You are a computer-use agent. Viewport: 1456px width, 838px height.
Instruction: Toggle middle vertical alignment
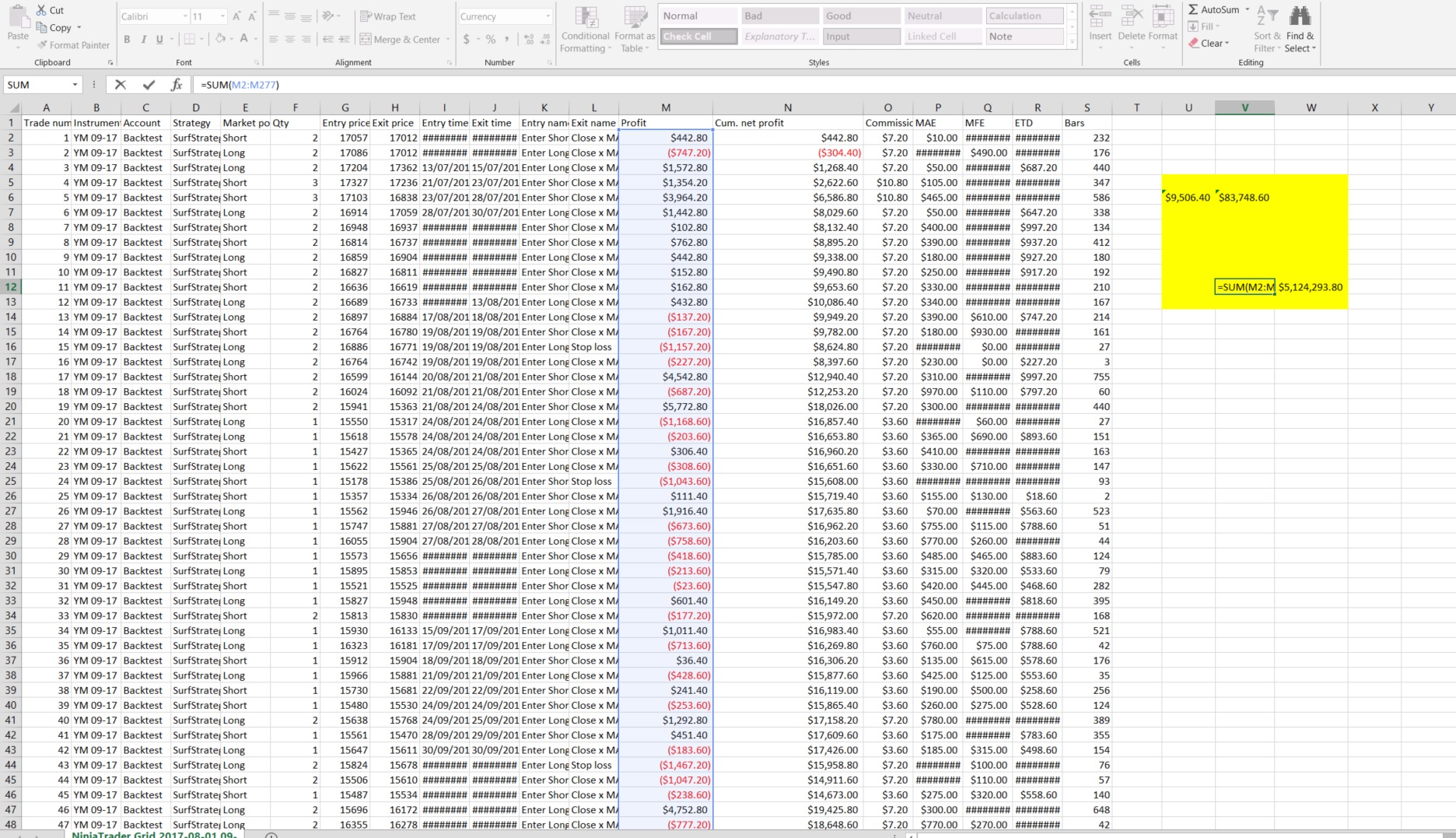289,16
